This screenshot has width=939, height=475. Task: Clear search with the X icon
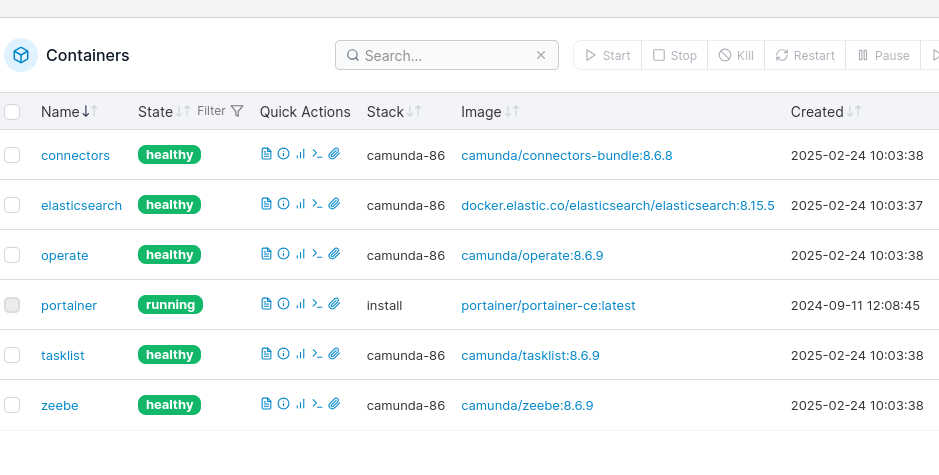[x=541, y=55]
